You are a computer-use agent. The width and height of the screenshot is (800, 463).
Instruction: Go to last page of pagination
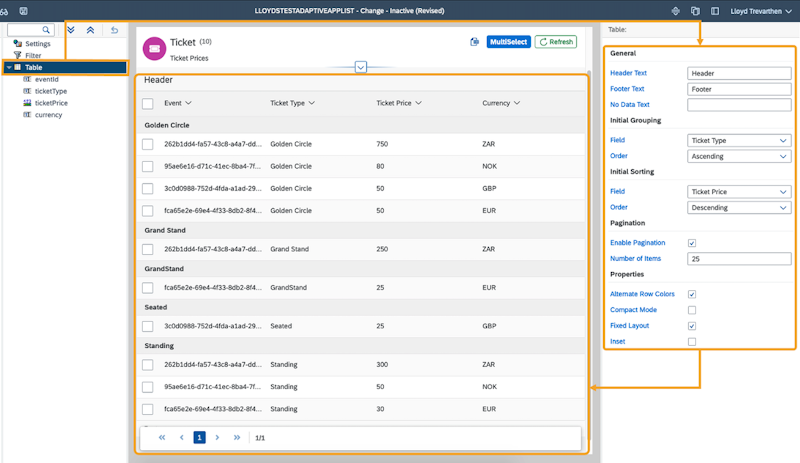pos(237,437)
